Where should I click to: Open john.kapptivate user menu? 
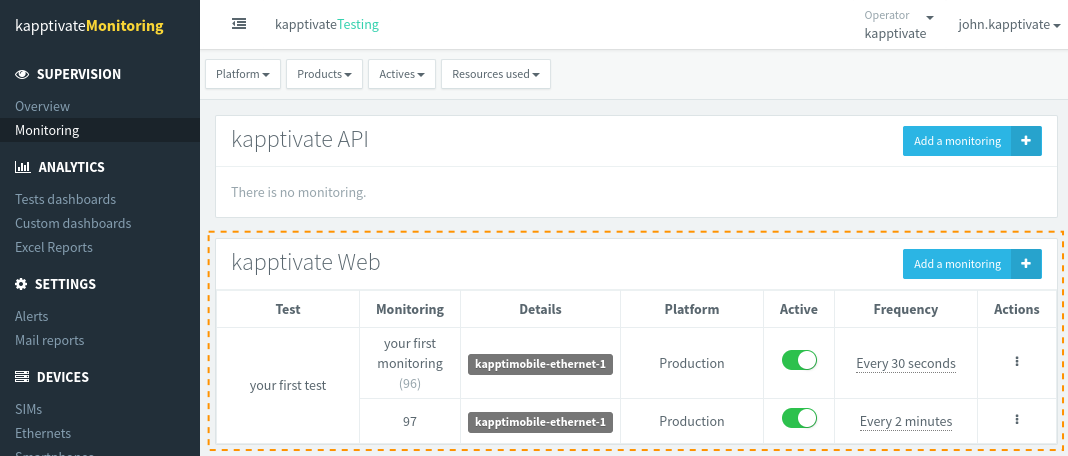click(x=1008, y=25)
